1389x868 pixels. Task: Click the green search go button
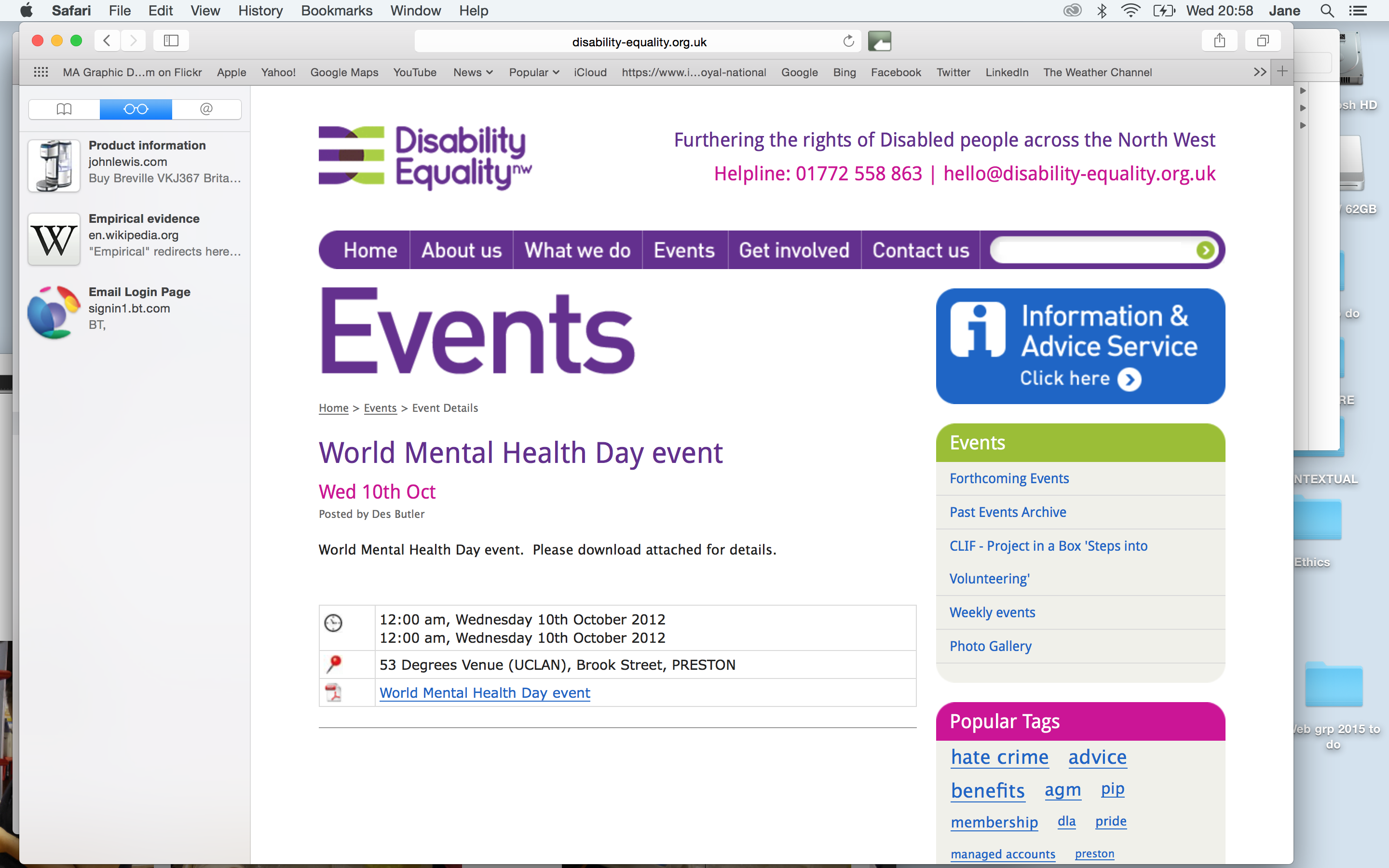point(1205,250)
